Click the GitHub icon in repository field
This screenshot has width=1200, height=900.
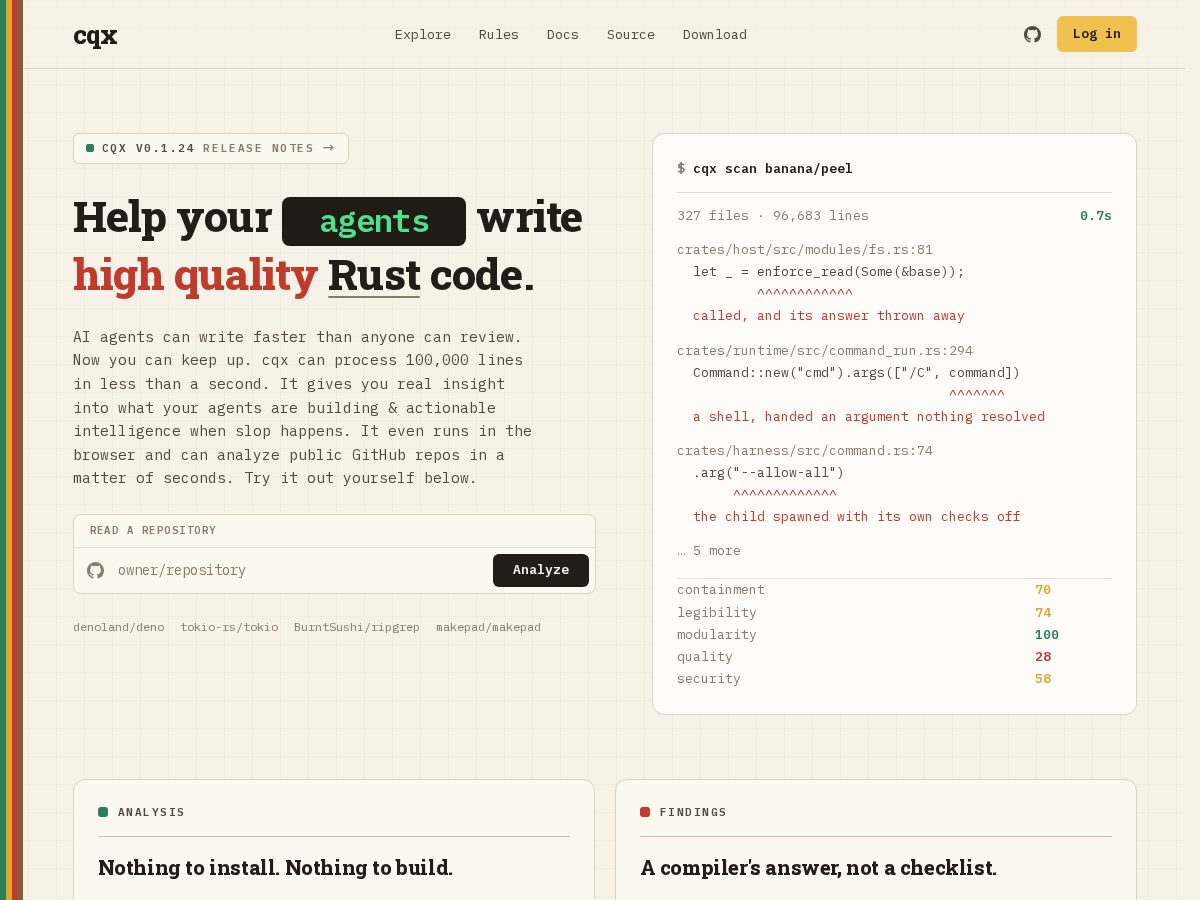tap(96, 570)
